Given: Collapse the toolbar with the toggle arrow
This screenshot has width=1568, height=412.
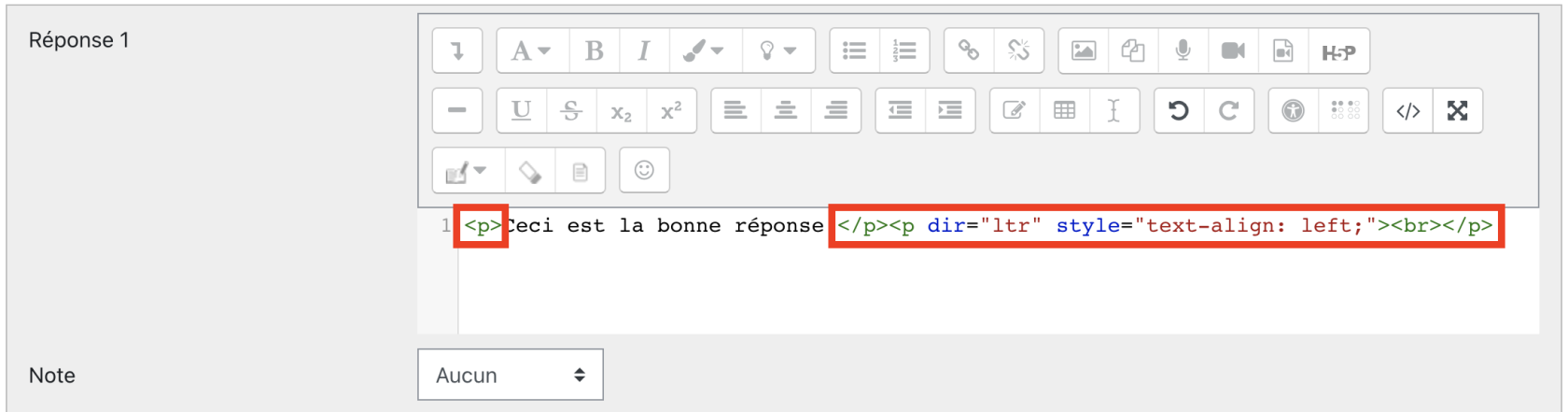Looking at the screenshot, I should tap(457, 50).
